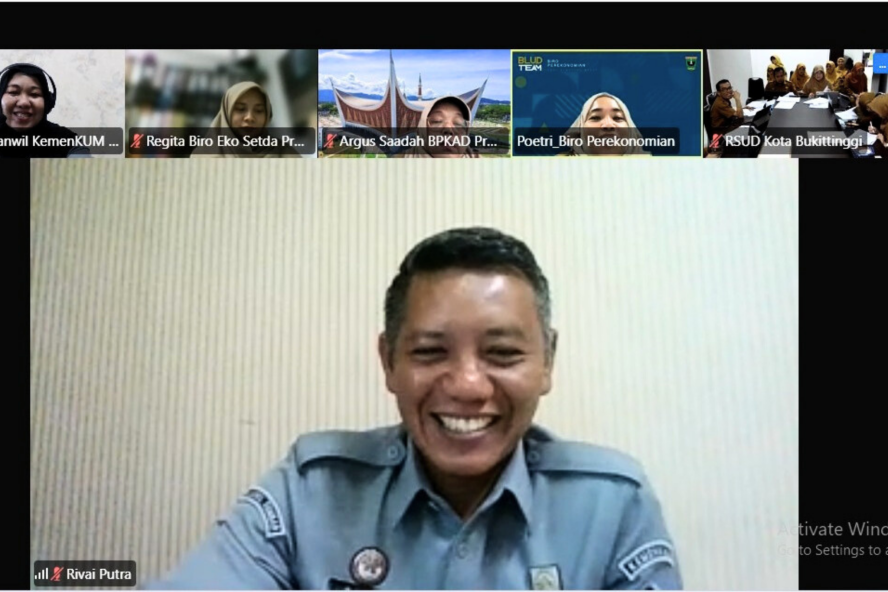Click Rivai Putra's muted microphone icon
Screen dimensions: 888x592
pos(58,574)
